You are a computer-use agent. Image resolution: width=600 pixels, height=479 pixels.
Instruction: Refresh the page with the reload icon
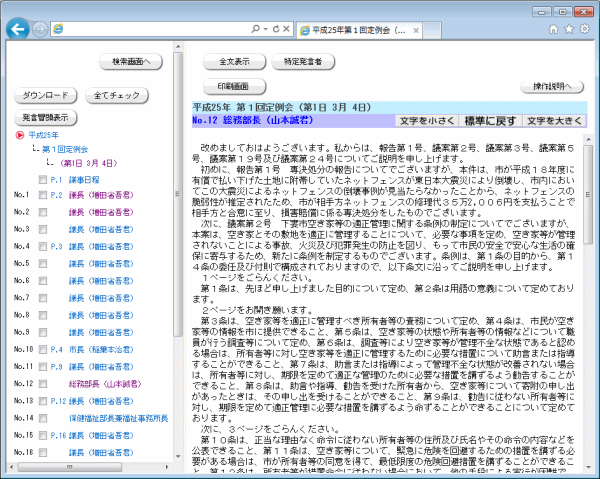pyautogui.click(x=276, y=29)
